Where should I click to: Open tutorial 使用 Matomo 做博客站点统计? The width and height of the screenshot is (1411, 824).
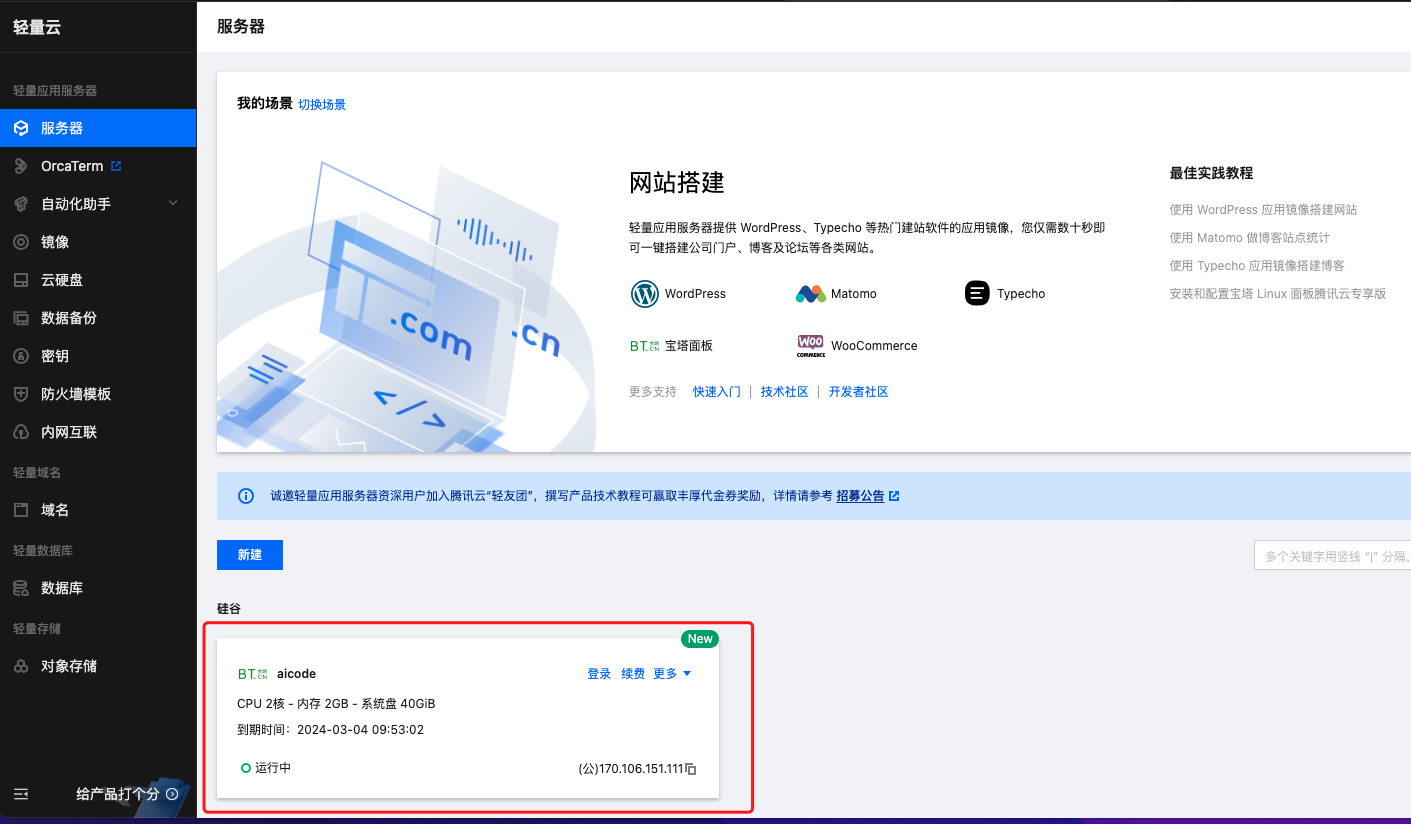point(1250,238)
